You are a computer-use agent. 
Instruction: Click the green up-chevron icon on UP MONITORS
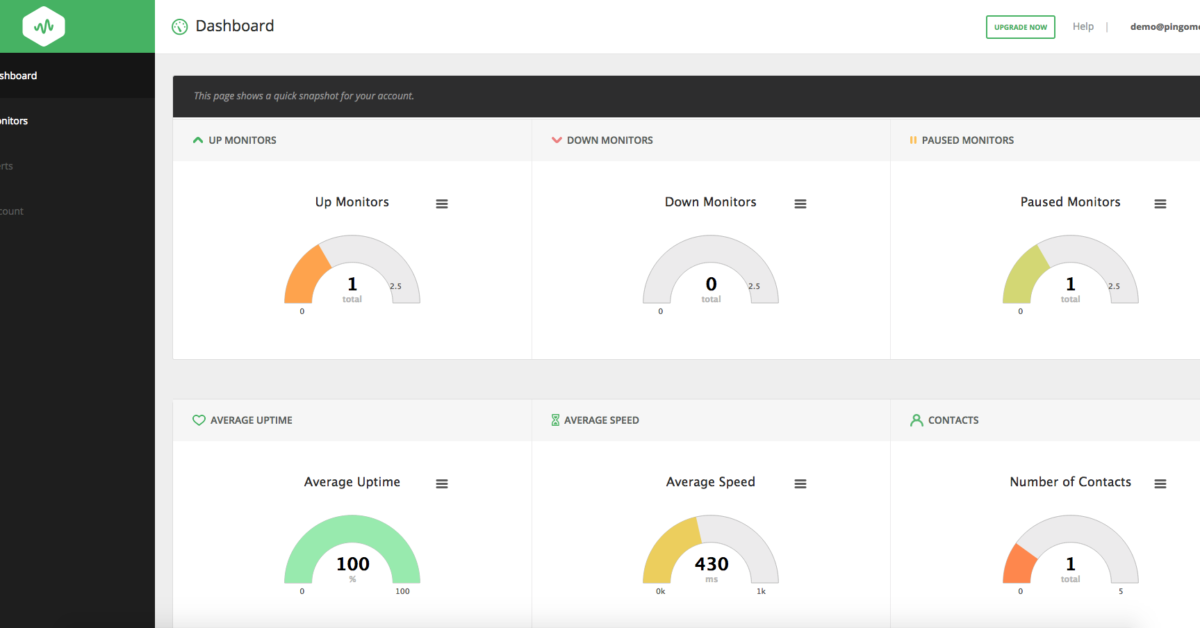tap(197, 140)
